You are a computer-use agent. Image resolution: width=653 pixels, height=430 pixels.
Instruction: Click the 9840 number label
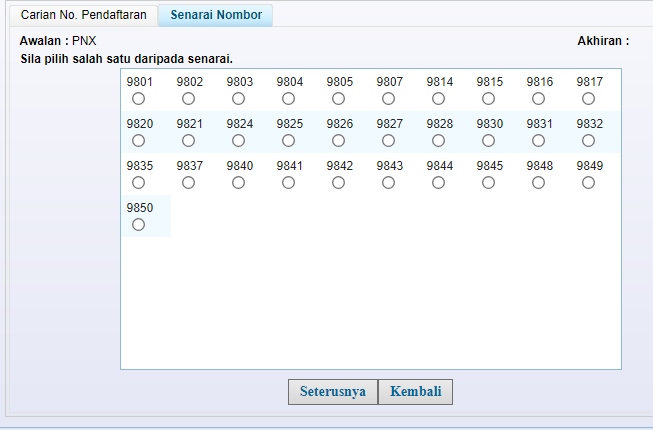(x=240, y=166)
